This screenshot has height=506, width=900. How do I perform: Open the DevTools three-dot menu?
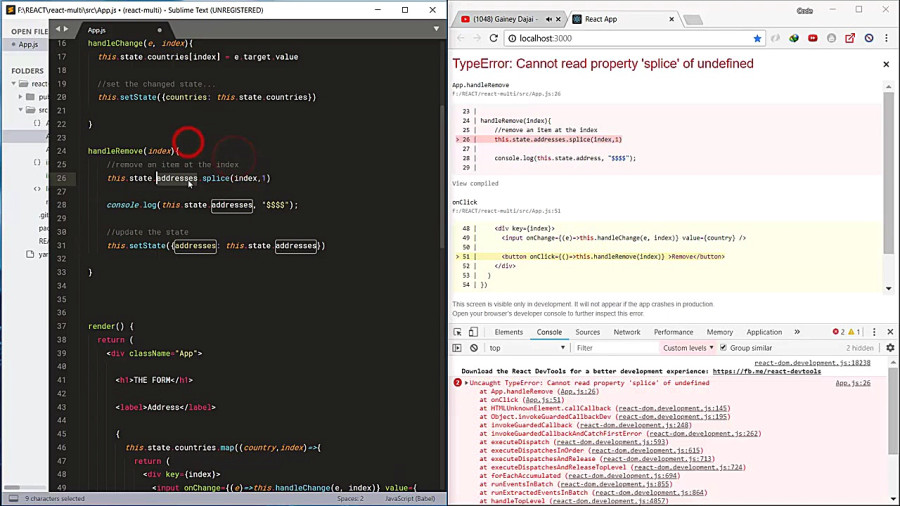(x=874, y=332)
